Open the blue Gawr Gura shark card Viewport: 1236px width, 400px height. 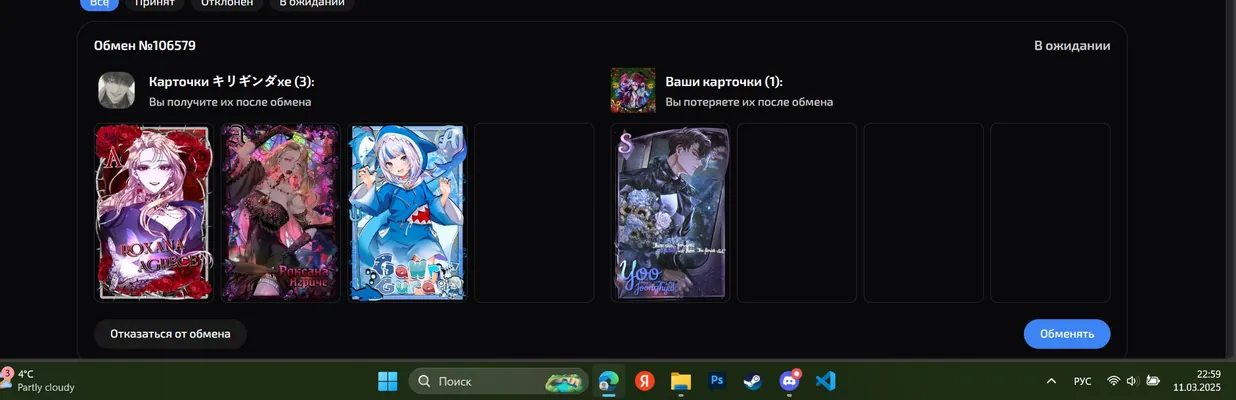[408, 212]
